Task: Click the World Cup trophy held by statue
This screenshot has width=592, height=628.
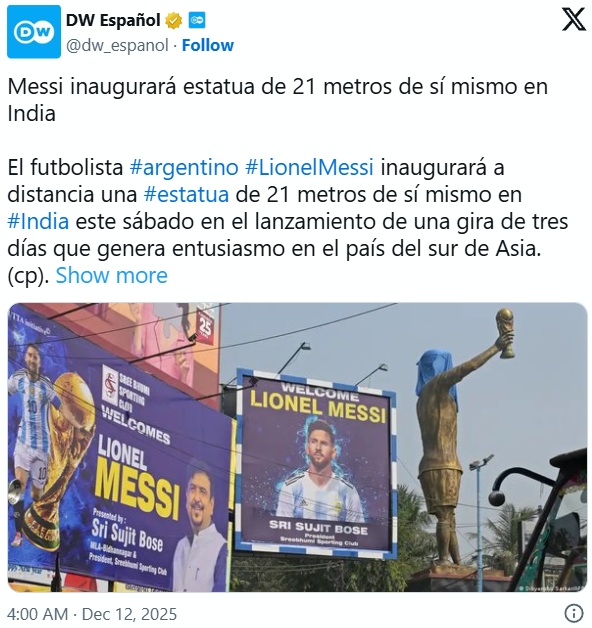Action: coord(505,332)
